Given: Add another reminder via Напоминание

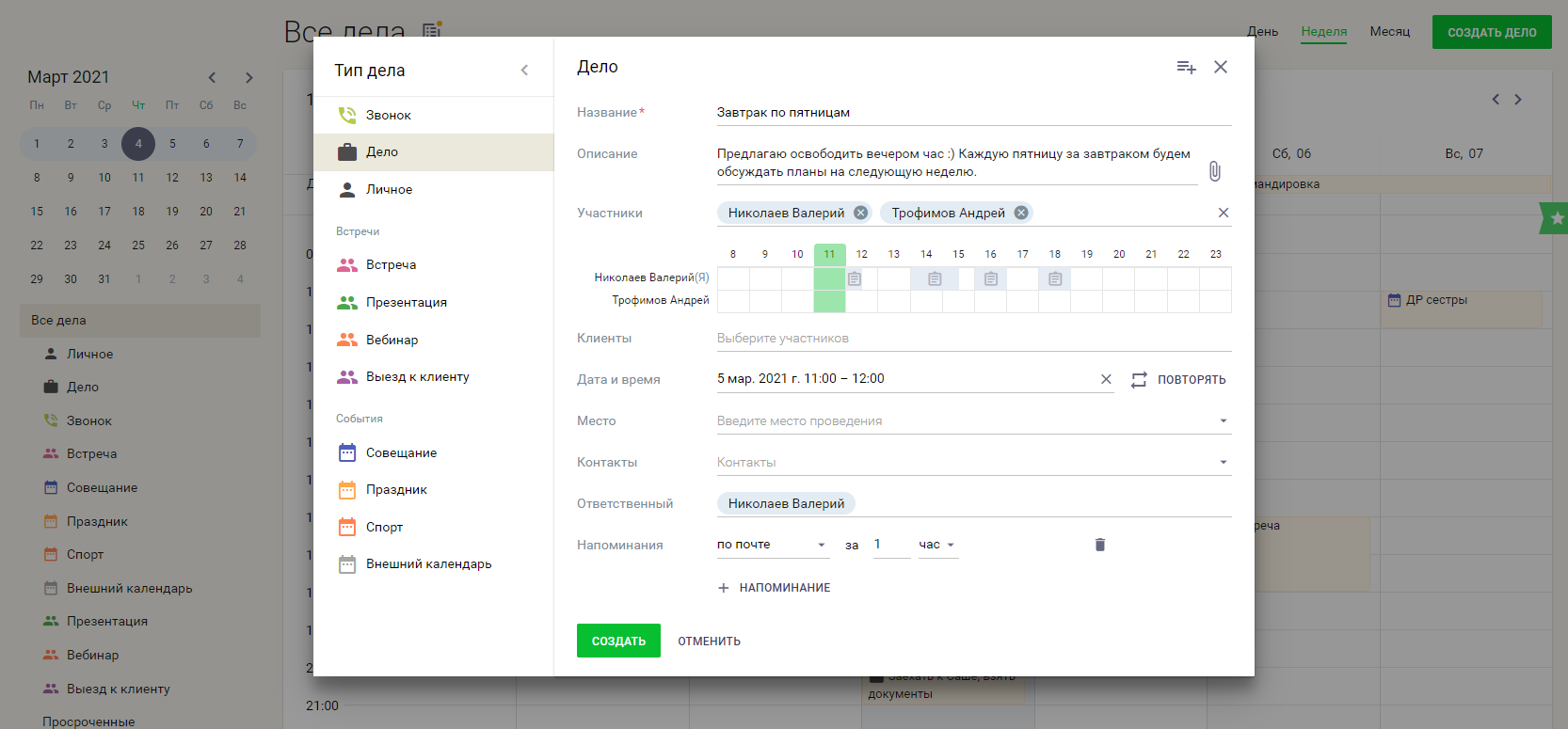Looking at the screenshot, I should pyautogui.click(x=774, y=588).
